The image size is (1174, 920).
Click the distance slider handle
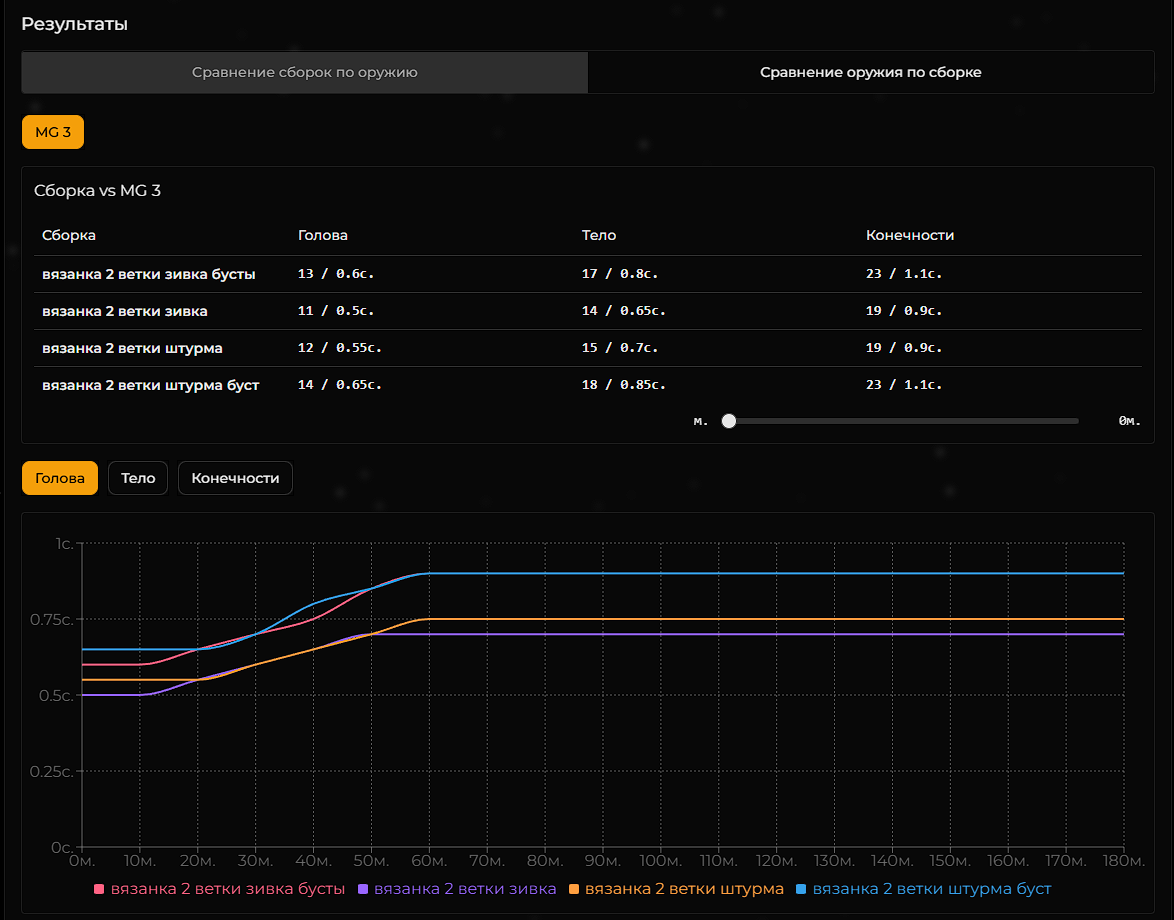click(729, 421)
